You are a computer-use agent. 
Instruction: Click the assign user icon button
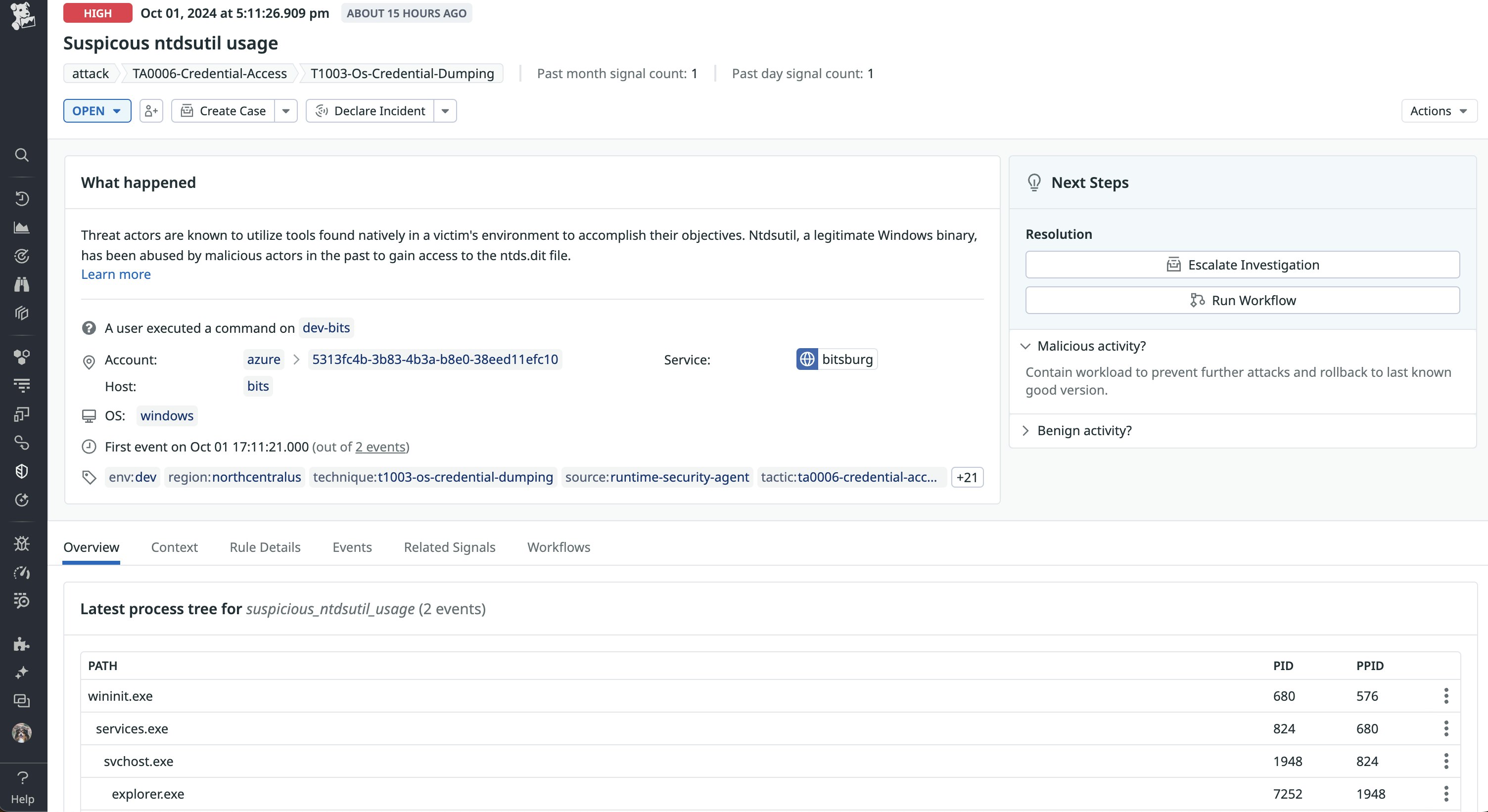[151, 111]
